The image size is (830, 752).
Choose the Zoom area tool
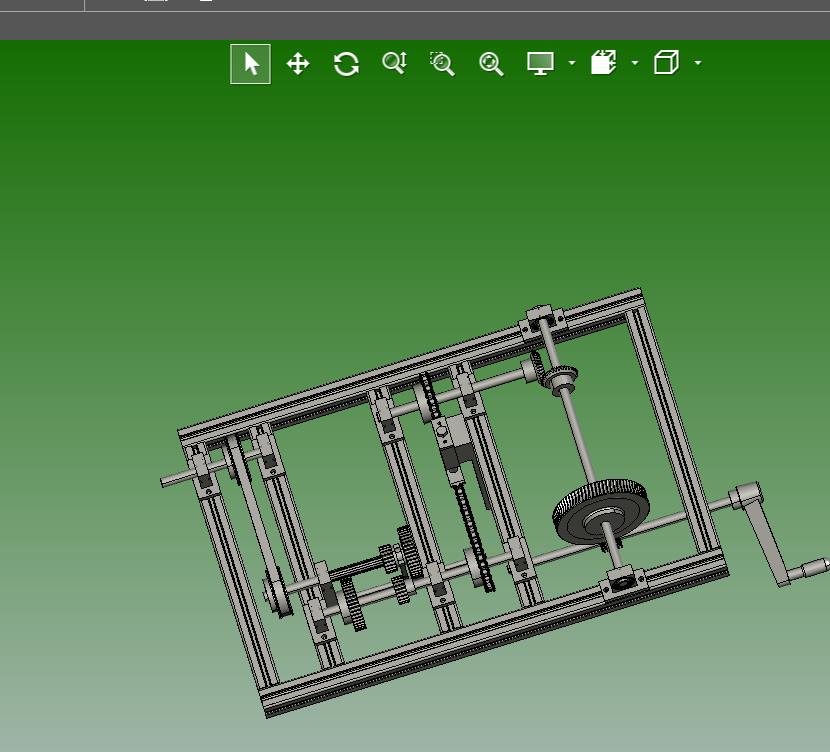pos(443,64)
